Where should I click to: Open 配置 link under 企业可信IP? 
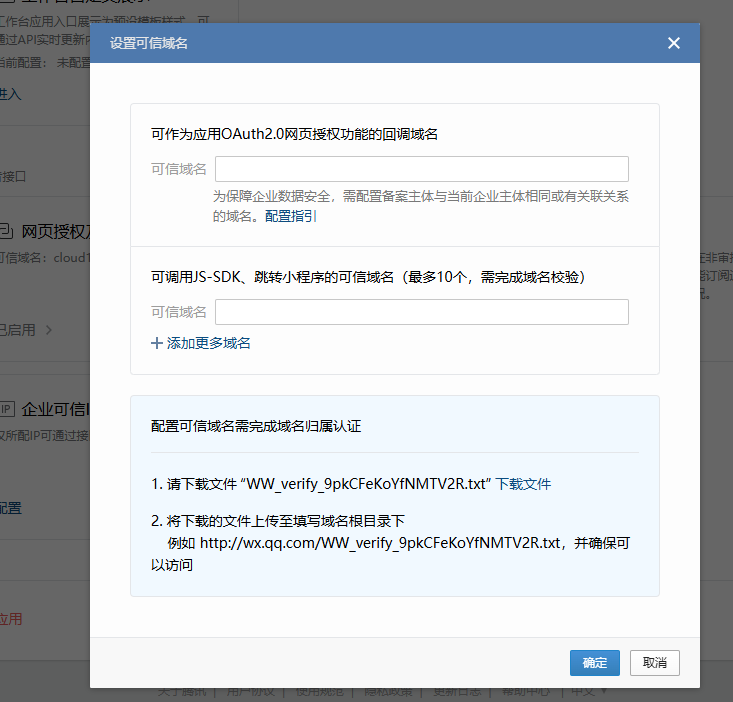click(10, 508)
